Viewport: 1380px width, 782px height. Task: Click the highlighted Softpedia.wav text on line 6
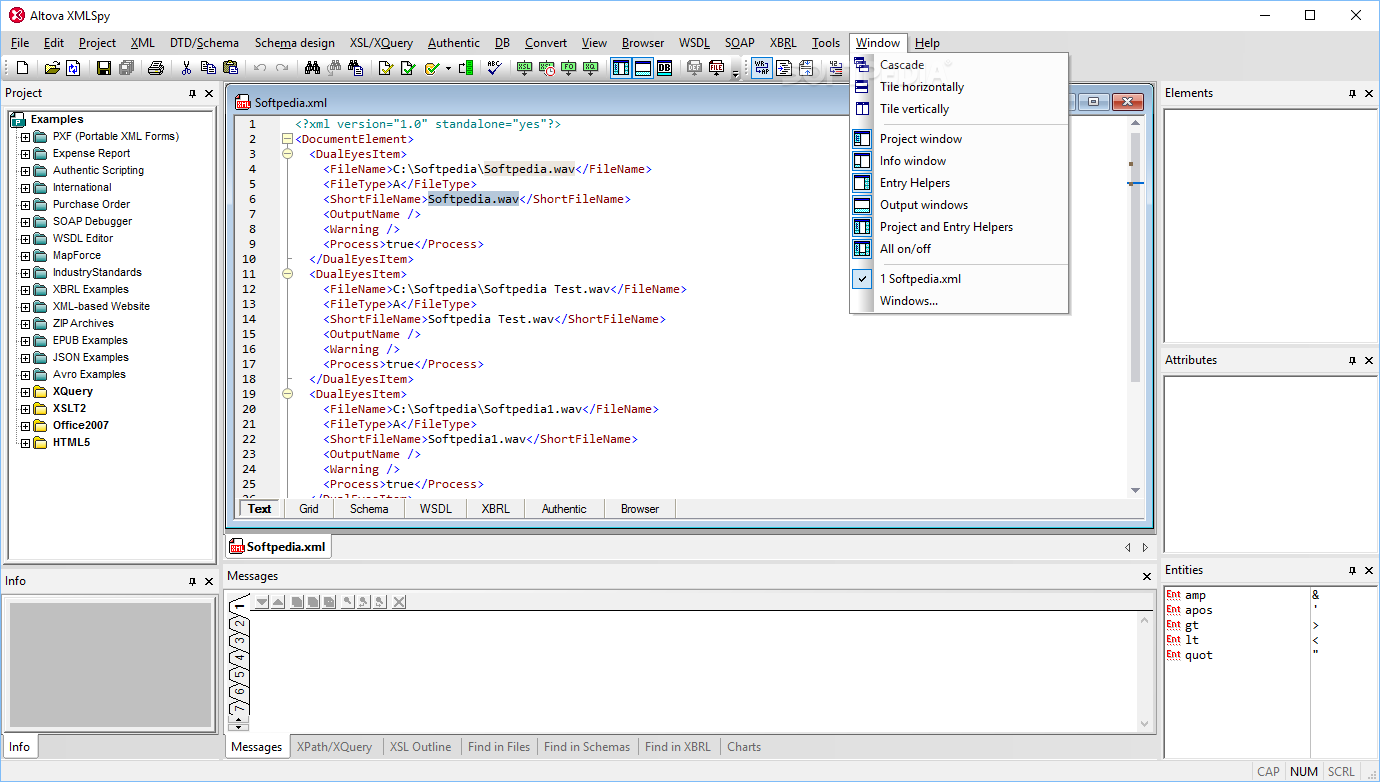coord(473,199)
